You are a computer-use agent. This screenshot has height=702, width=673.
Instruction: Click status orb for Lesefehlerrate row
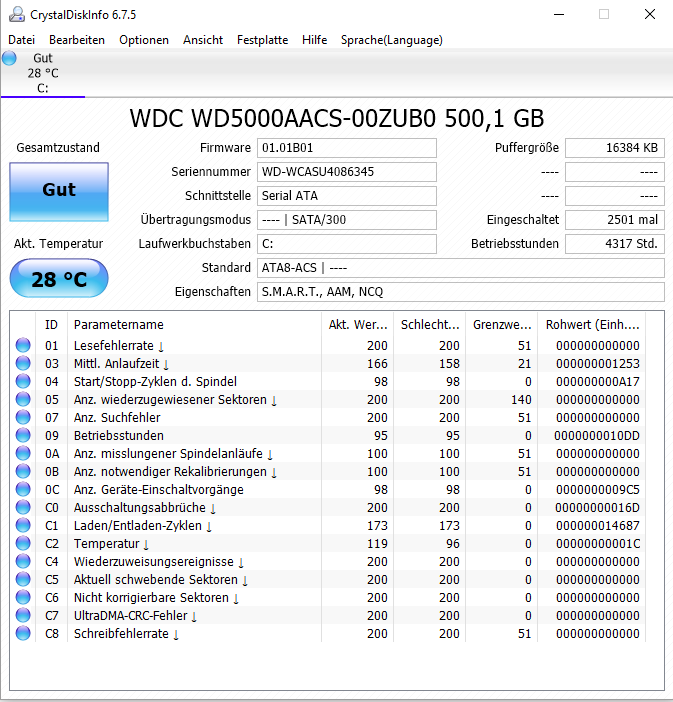pyautogui.click(x=23, y=345)
